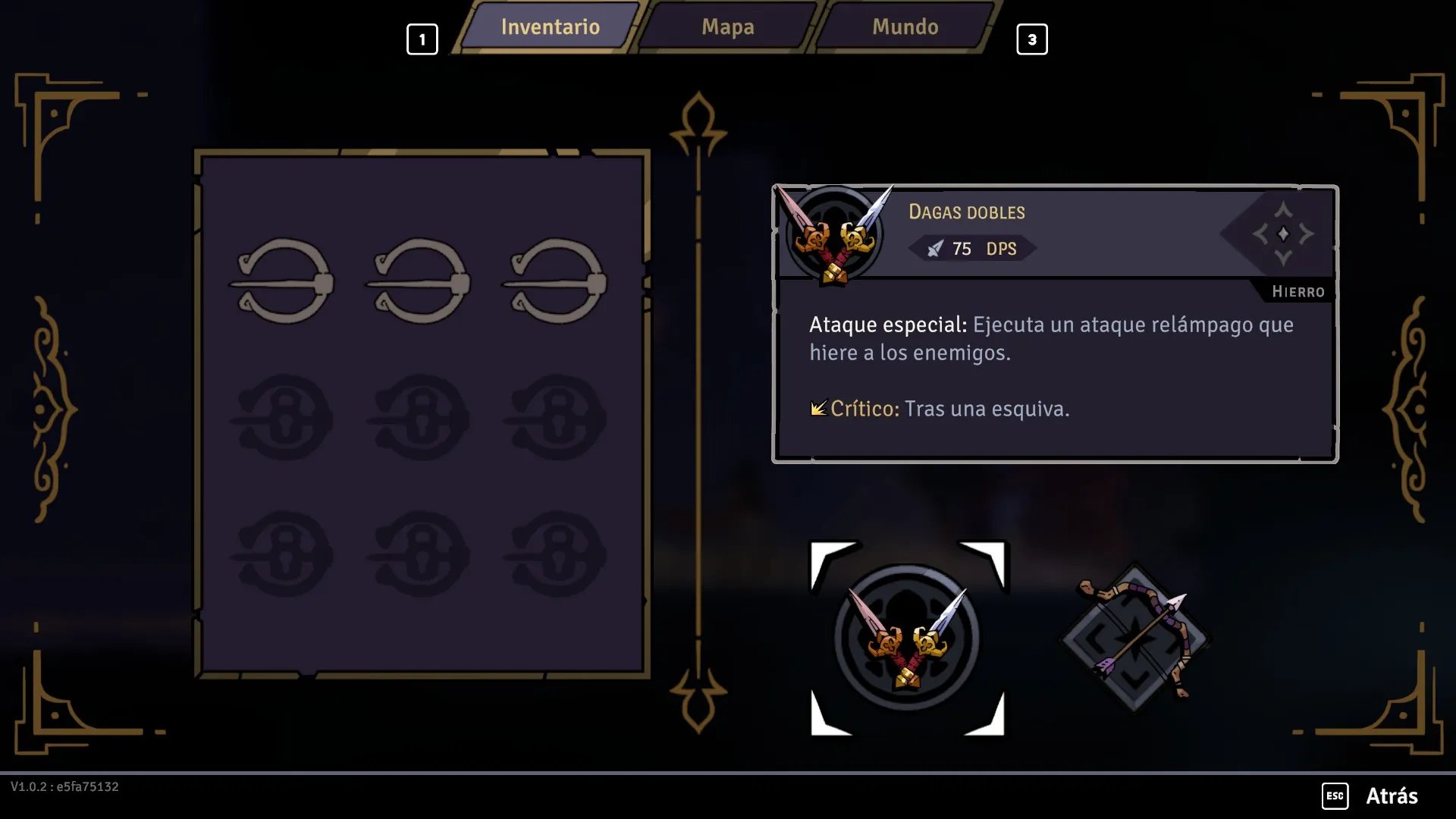Click the Atrás back button
The width and height of the screenshot is (1456, 819).
pos(1392,795)
